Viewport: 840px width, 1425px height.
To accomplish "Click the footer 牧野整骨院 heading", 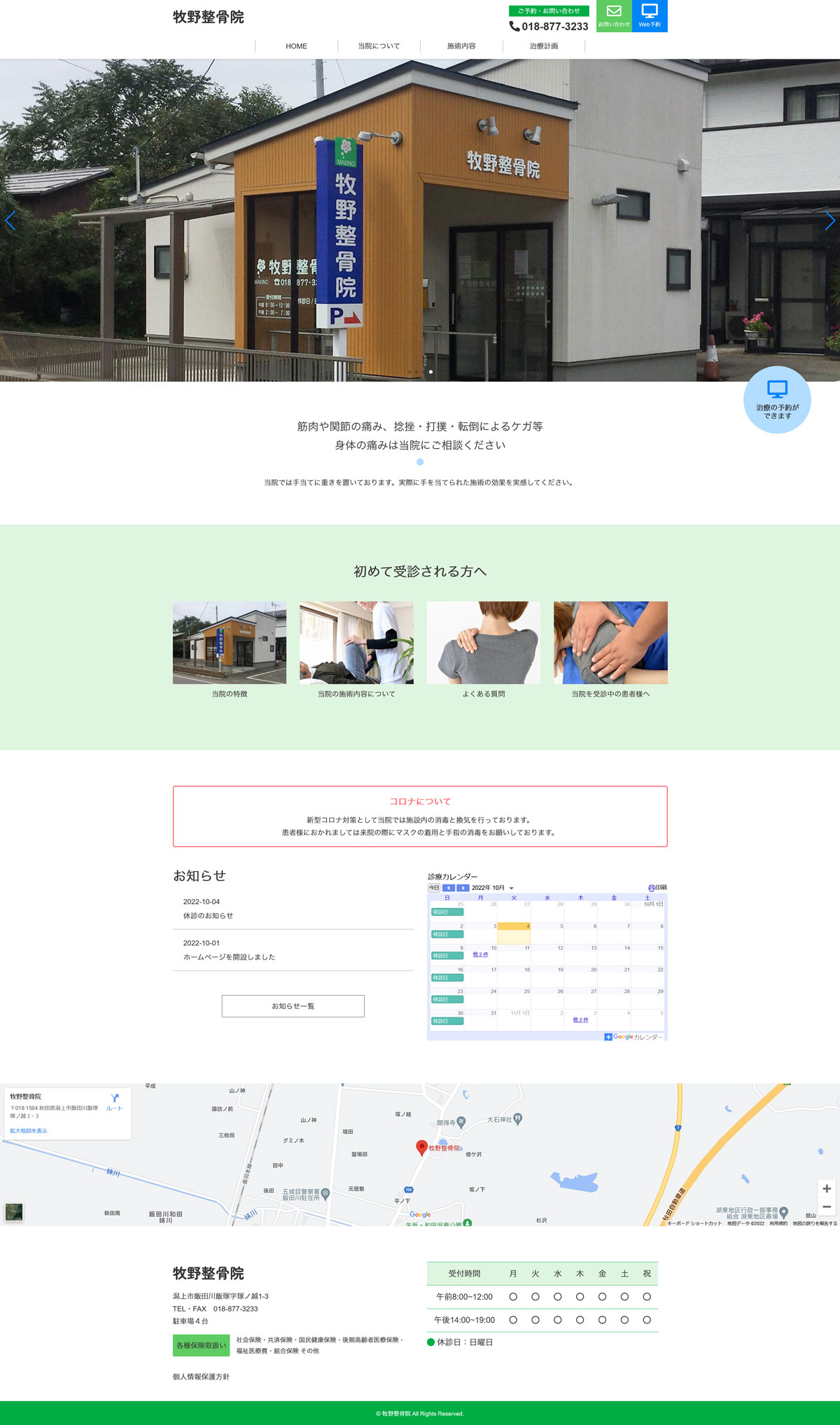I will (x=209, y=1273).
